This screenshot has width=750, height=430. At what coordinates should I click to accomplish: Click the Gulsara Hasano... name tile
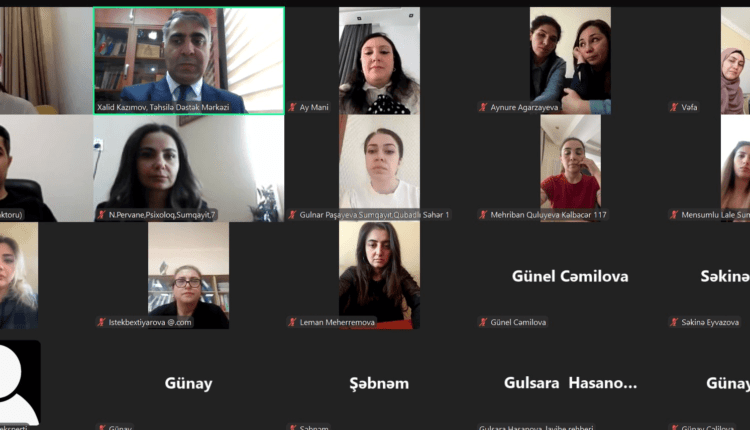click(x=570, y=383)
